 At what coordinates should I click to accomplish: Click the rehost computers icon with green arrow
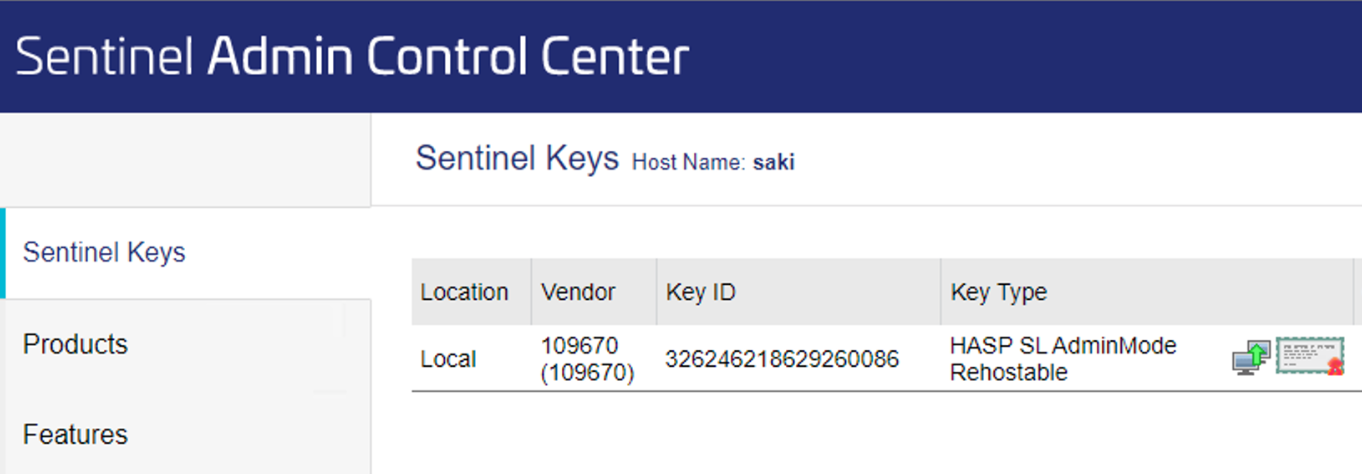1250,356
